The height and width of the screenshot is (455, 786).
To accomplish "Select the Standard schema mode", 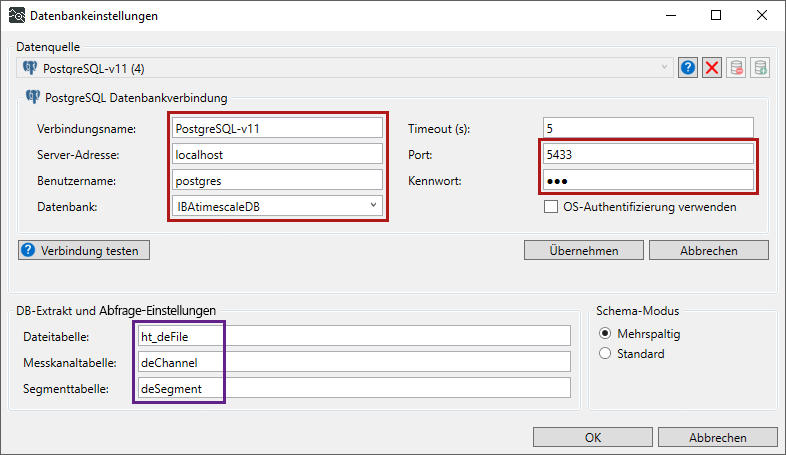I will (604, 354).
